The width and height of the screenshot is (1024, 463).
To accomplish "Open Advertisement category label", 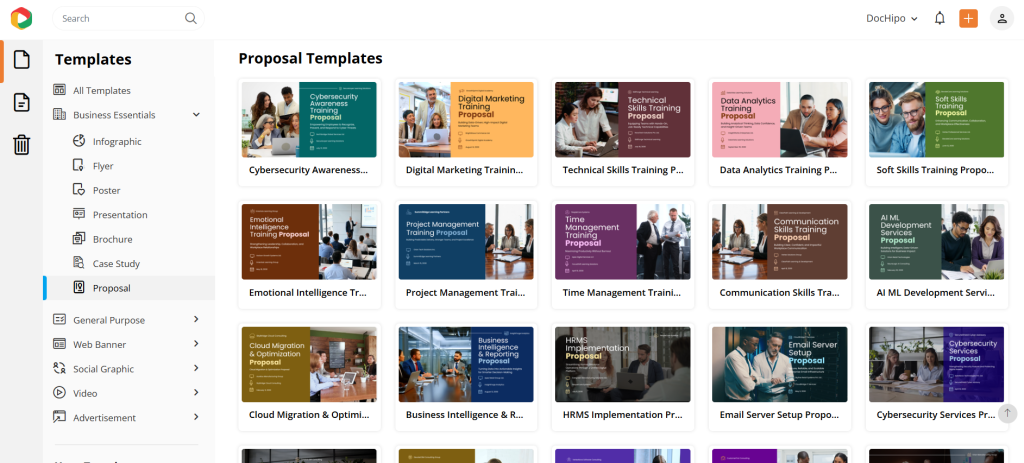I will click(x=104, y=417).
